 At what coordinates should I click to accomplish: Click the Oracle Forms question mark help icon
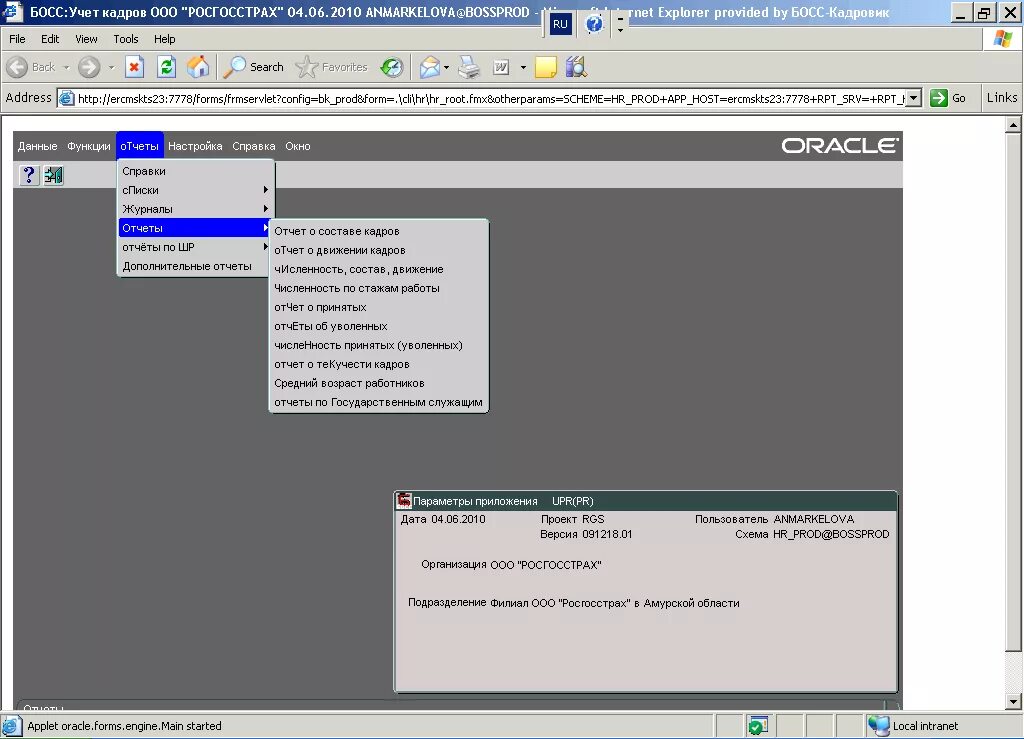(29, 175)
